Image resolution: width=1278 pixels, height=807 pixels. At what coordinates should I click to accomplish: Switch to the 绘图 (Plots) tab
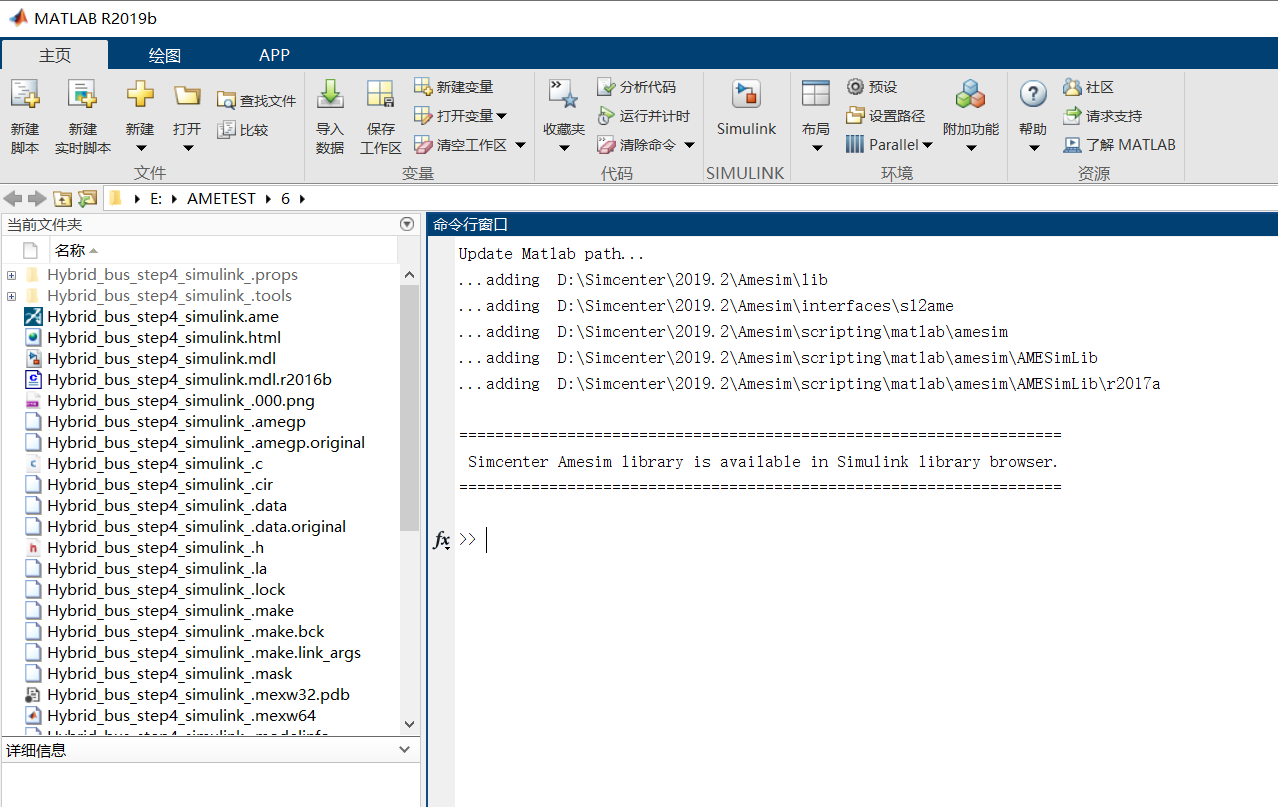click(x=163, y=55)
